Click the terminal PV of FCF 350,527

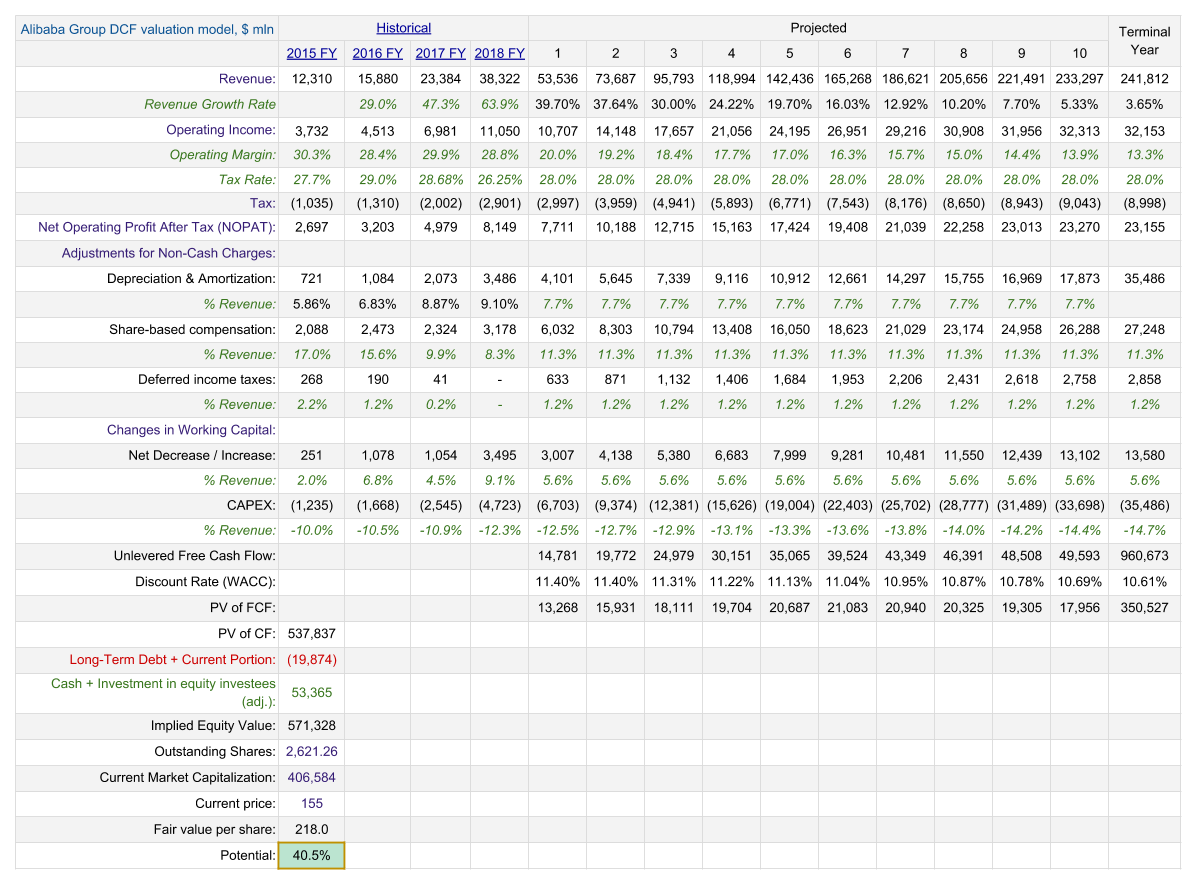pos(1144,607)
